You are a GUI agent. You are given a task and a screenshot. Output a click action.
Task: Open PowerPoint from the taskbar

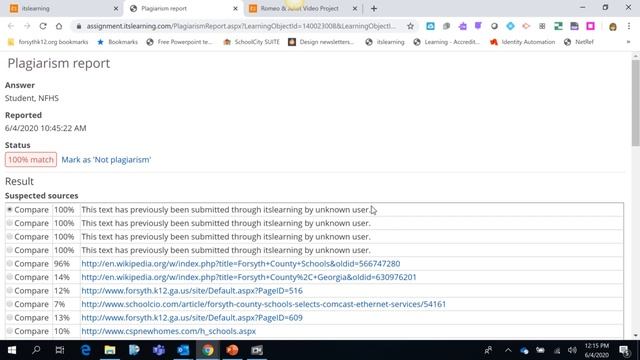tap(232, 350)
